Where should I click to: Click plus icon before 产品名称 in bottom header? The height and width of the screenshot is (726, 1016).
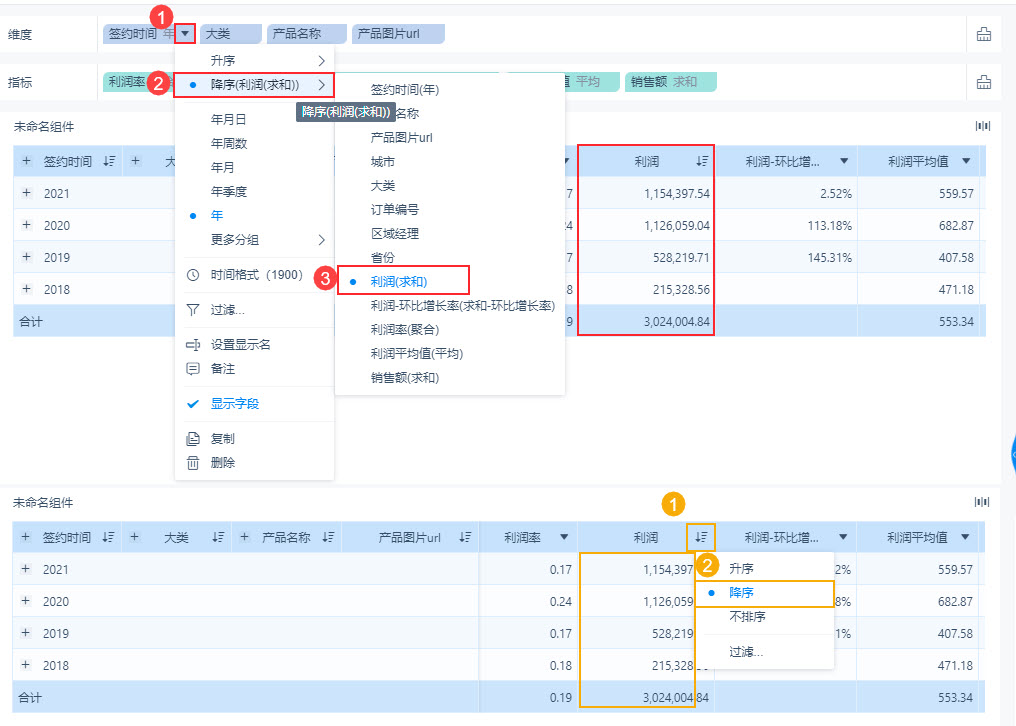[x=244, y=537]
